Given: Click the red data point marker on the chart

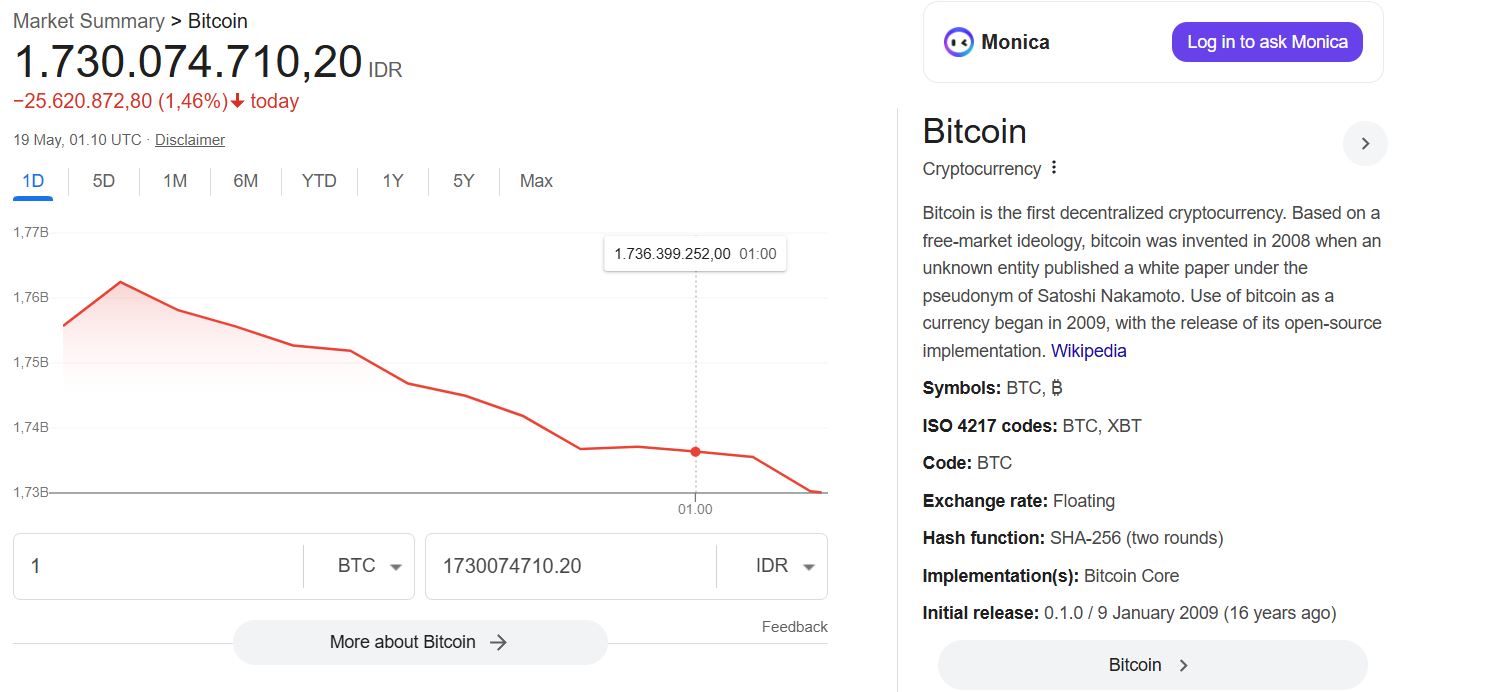Looking at the screenshot, I should pos(695,451).
